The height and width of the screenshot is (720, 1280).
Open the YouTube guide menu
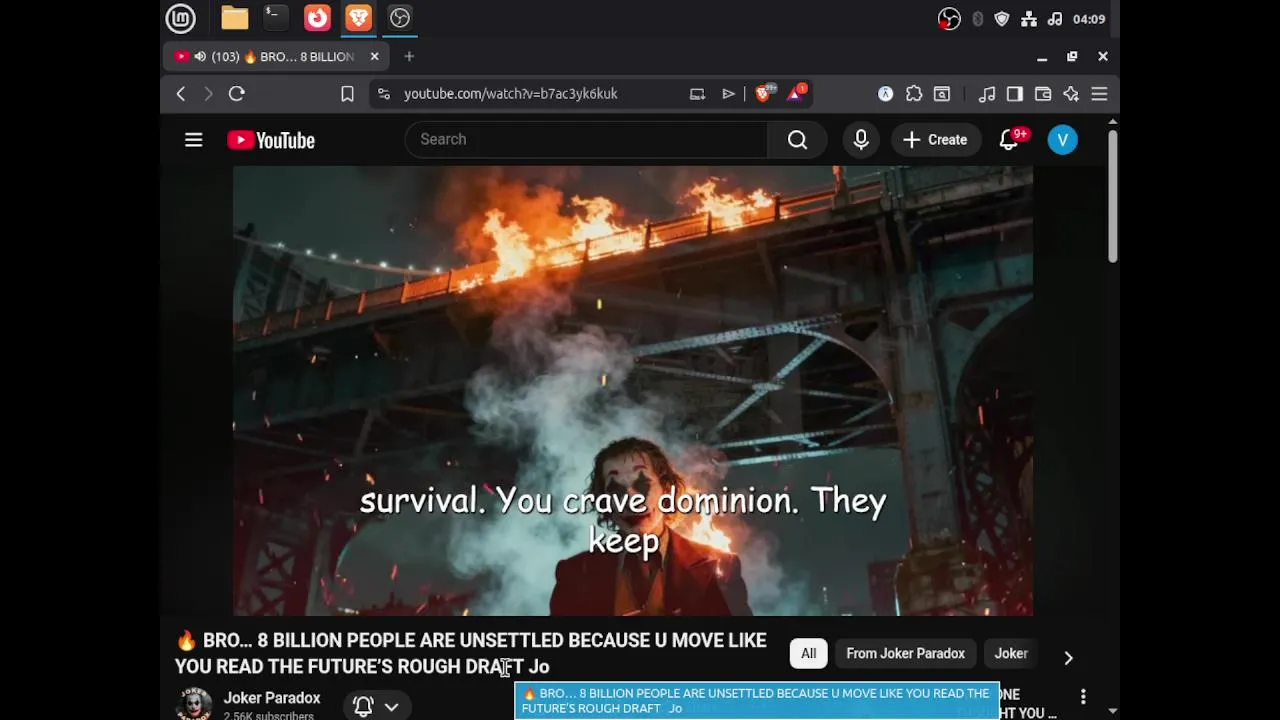(x=194, y=140)
